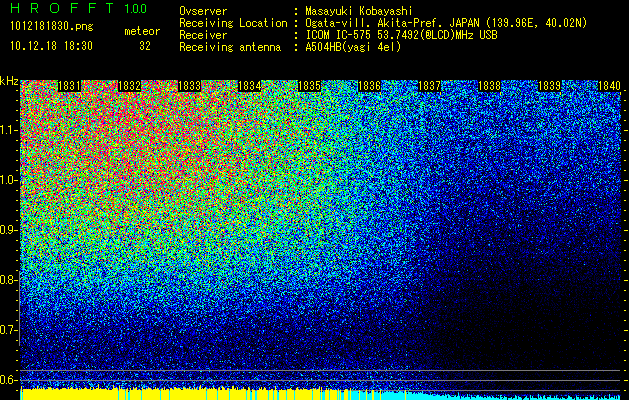Click the Receiver field label

tap(203, 35)
